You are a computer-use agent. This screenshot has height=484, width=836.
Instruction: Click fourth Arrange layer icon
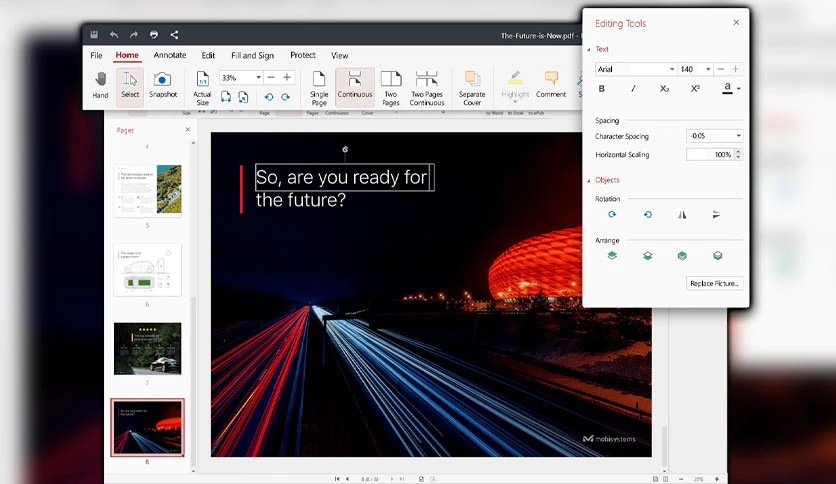point(718,255)
